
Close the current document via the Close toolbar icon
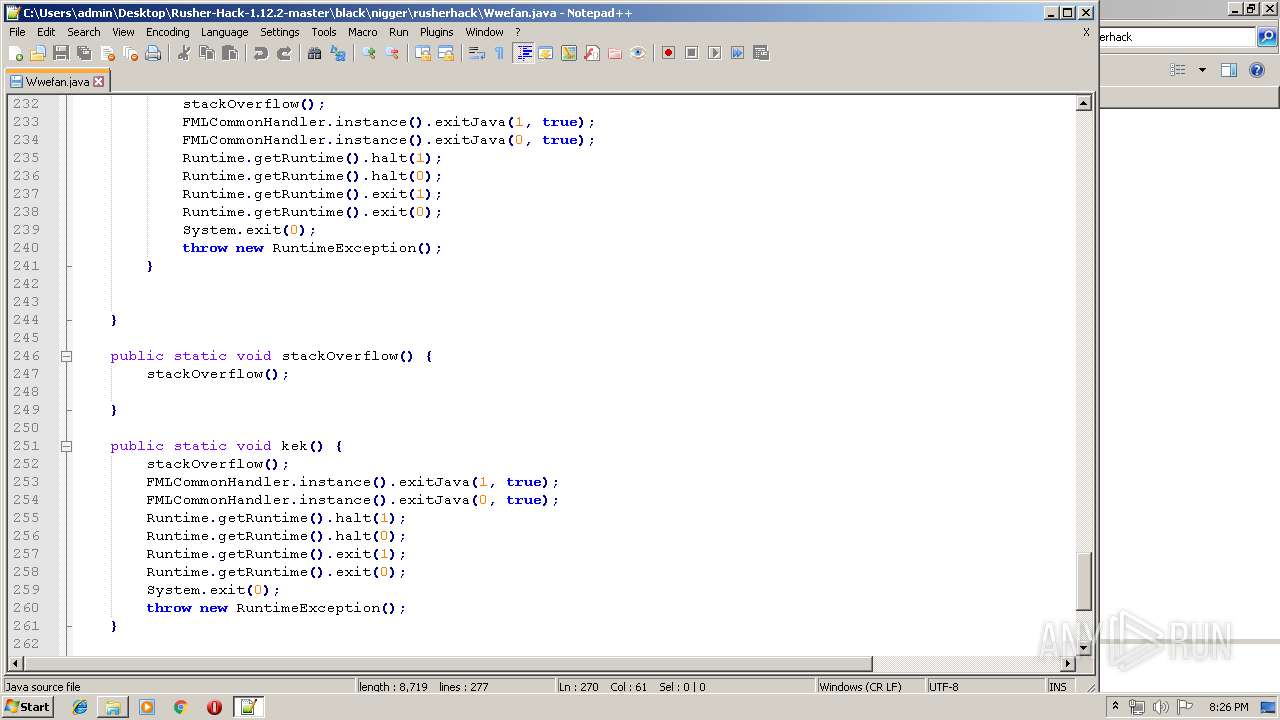click(x=107, y=53)
